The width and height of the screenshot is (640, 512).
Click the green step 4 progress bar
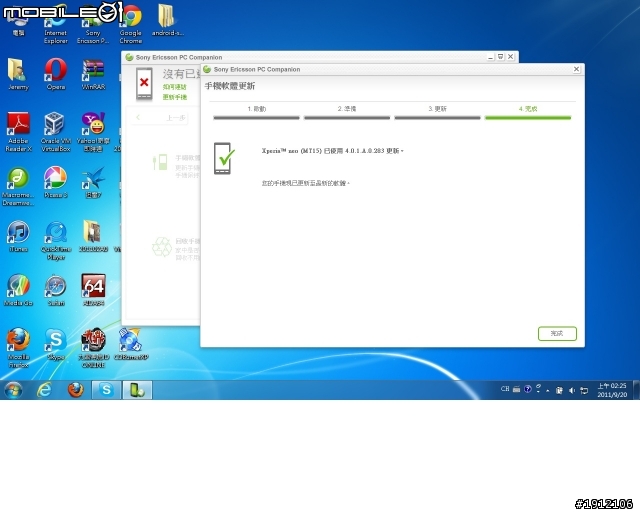click(x=528, y=118)
